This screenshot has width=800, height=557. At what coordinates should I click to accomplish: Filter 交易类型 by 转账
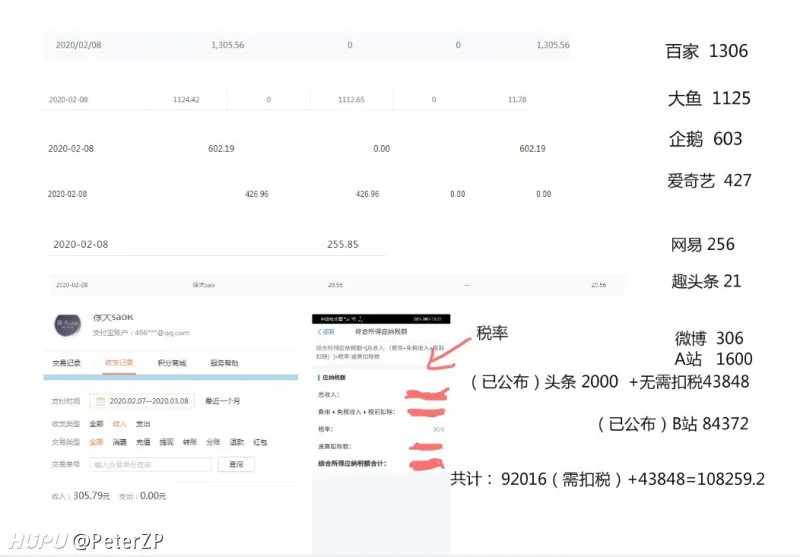pos(190,442)
